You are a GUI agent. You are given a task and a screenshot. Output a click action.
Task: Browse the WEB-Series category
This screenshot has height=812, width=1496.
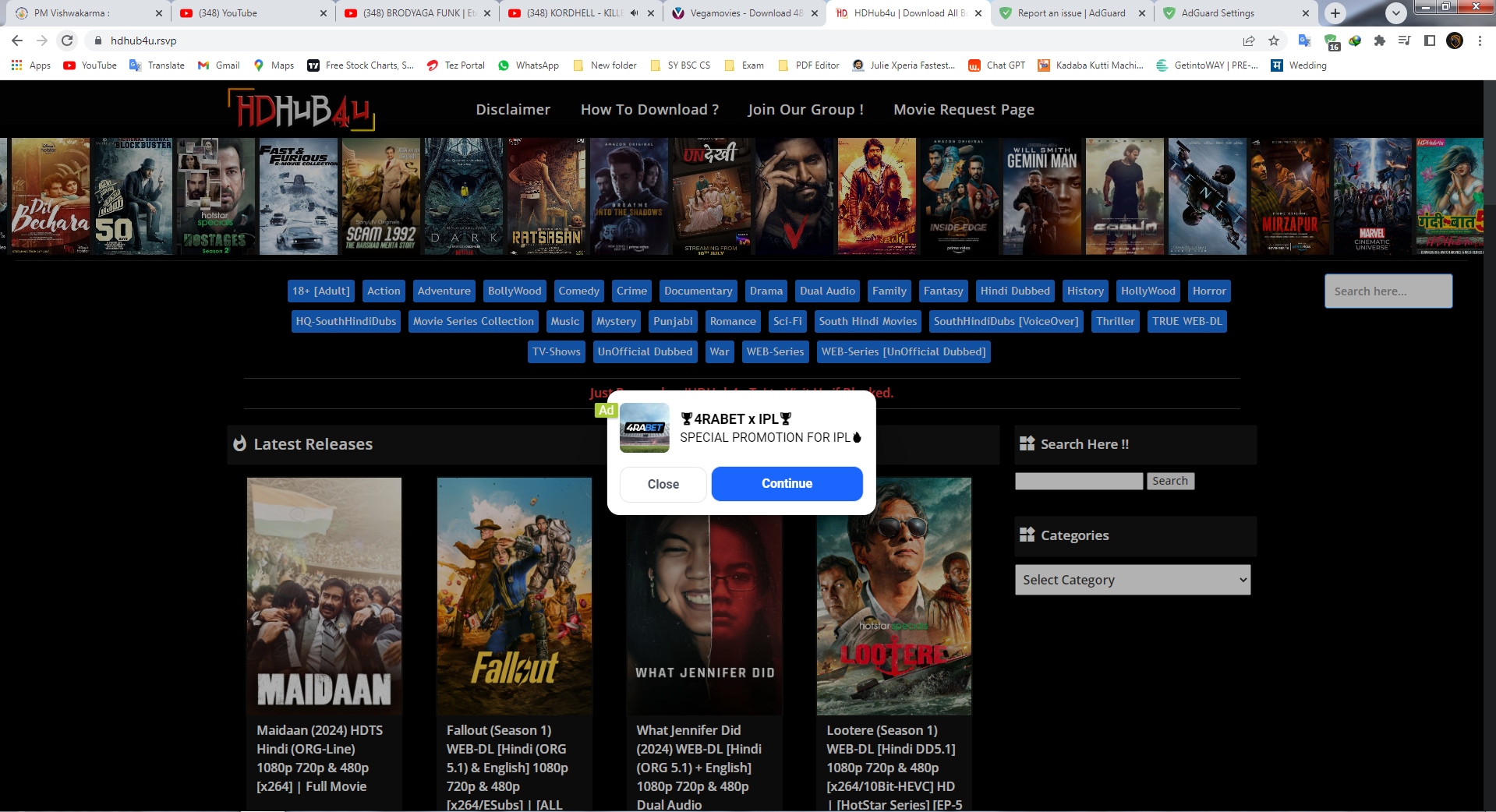[775, 351]
